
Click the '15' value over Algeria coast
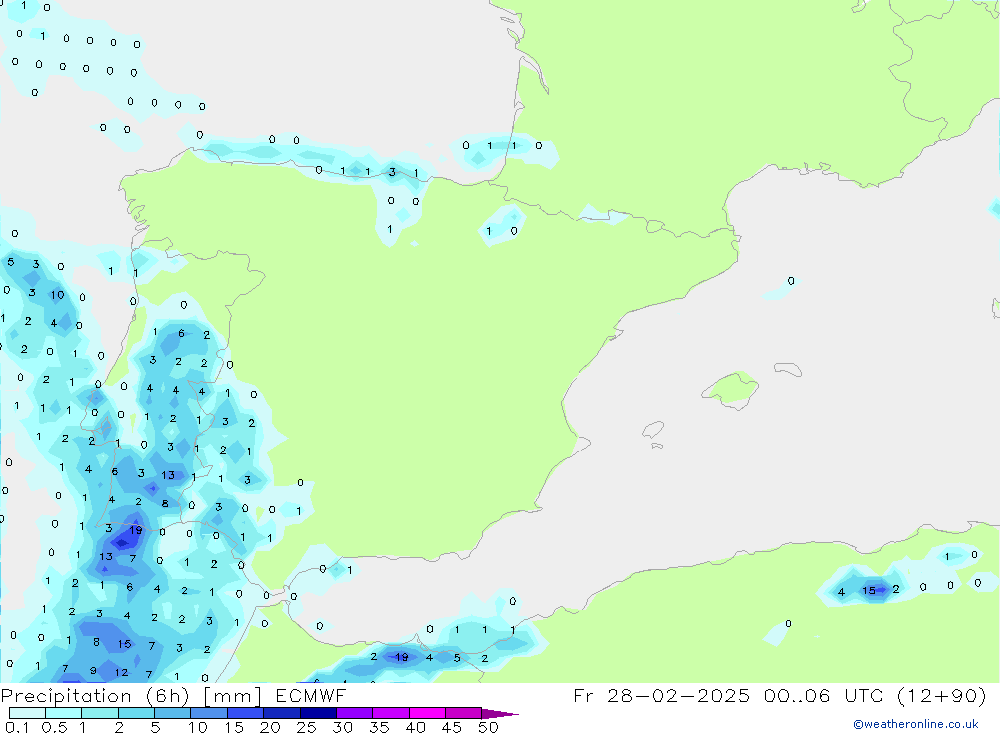pyautogui.click(x=869, y=591)
